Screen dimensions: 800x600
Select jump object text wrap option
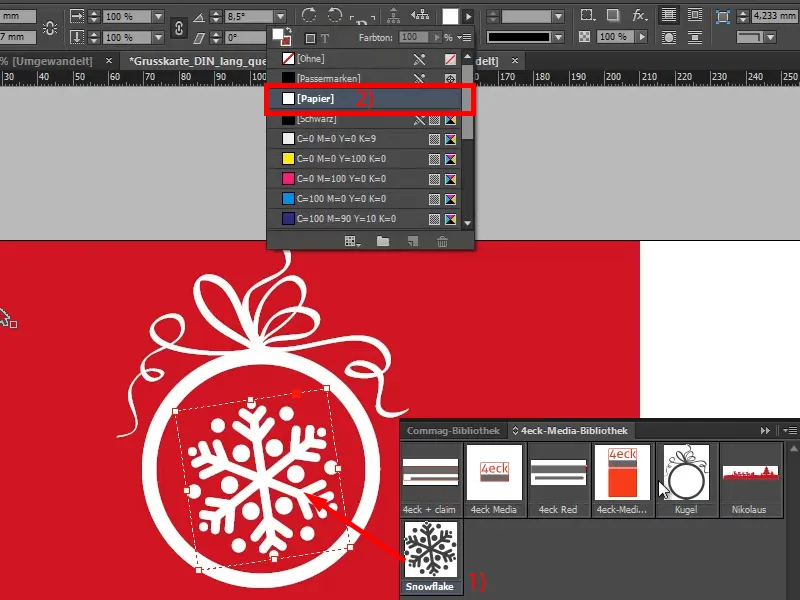tap(694, 37)
